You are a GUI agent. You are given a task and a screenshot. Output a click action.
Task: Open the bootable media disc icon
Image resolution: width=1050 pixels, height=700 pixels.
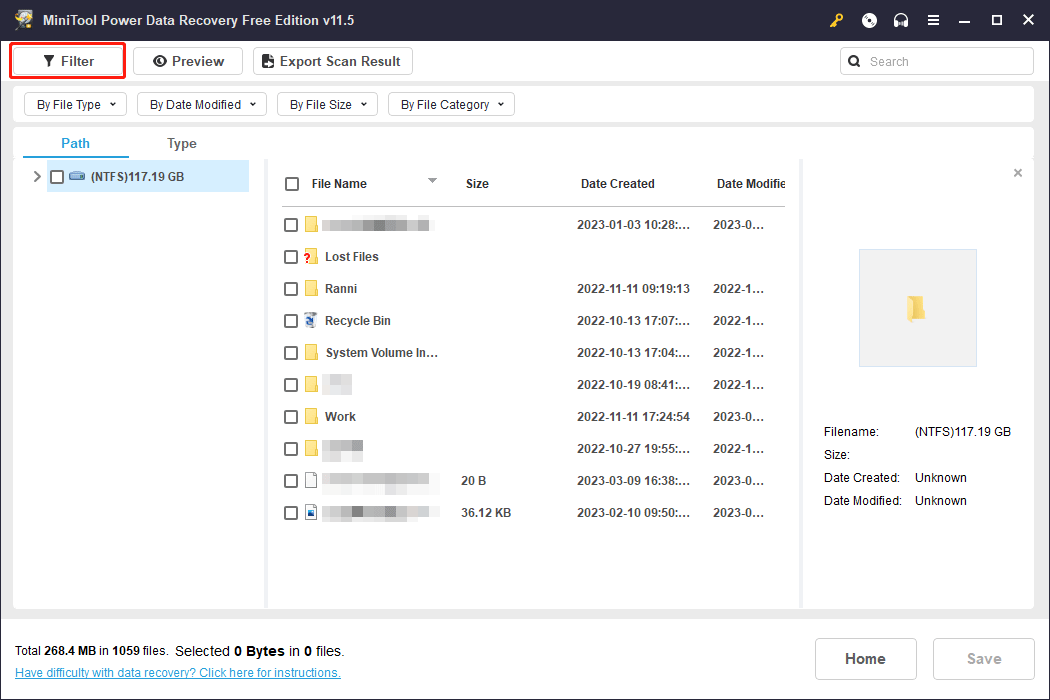(869, 20)
